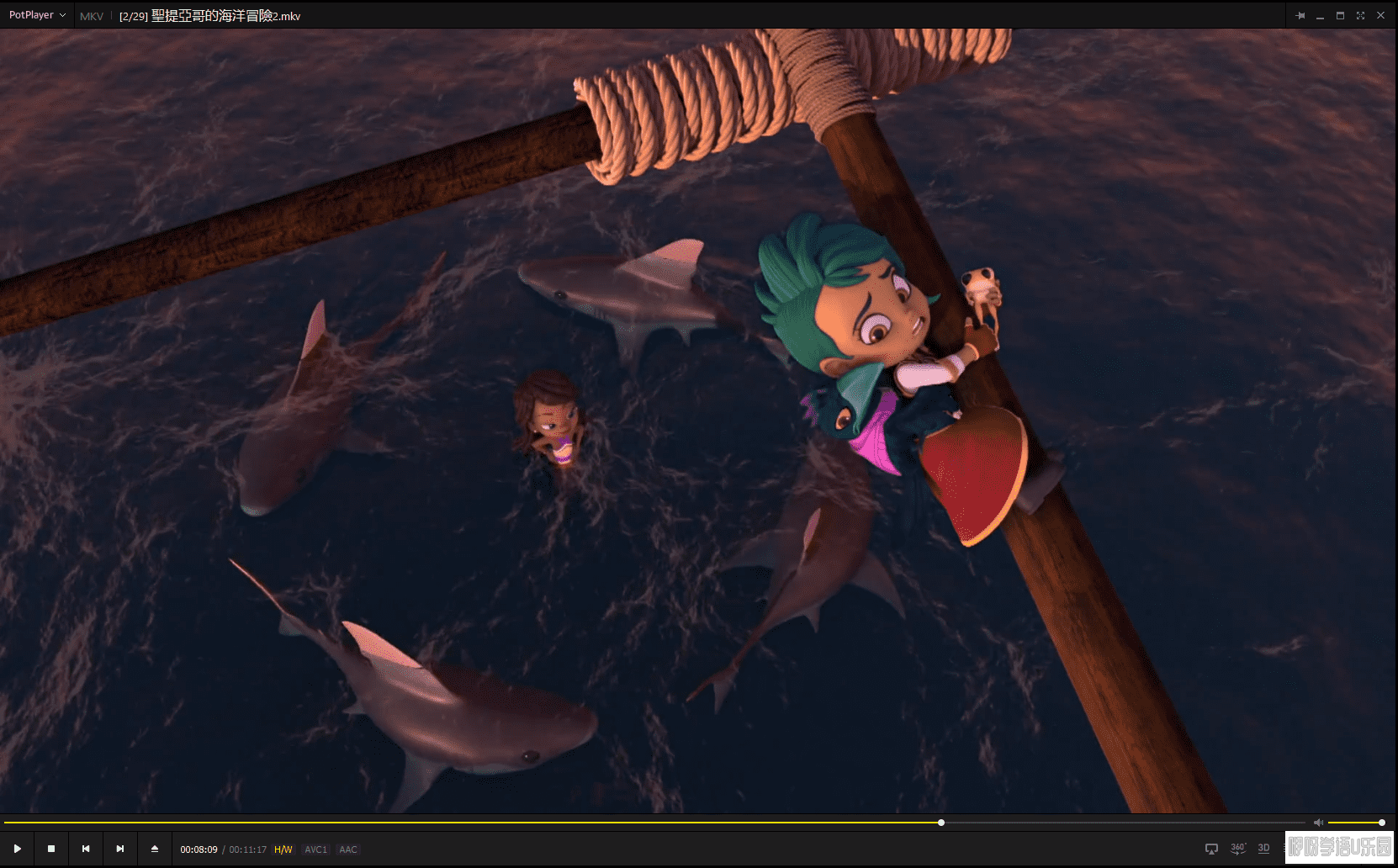
Task: Open the screen cast icon
Action: coord(1211,849)
